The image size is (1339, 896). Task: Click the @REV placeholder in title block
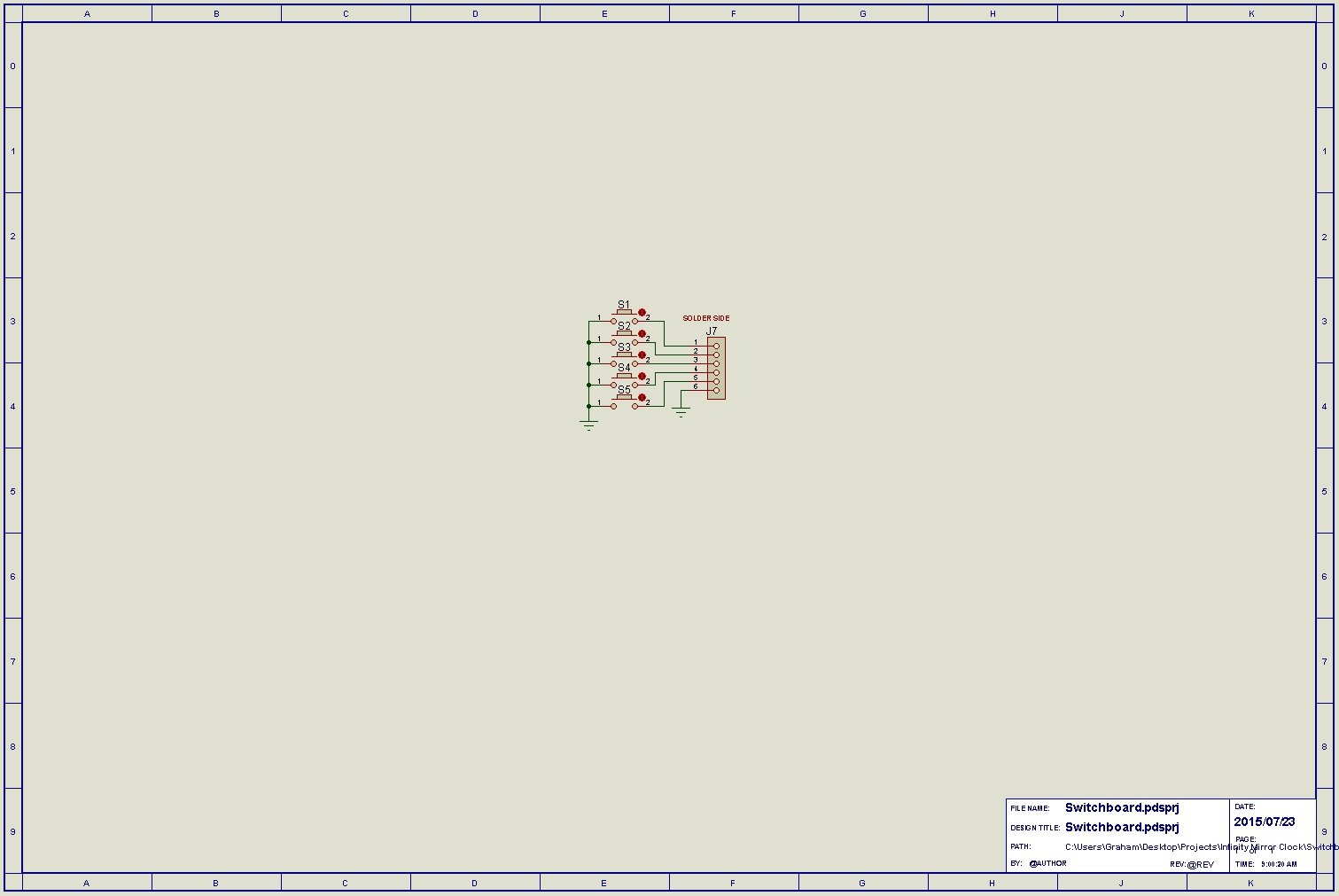click(x=1200, y=864)
